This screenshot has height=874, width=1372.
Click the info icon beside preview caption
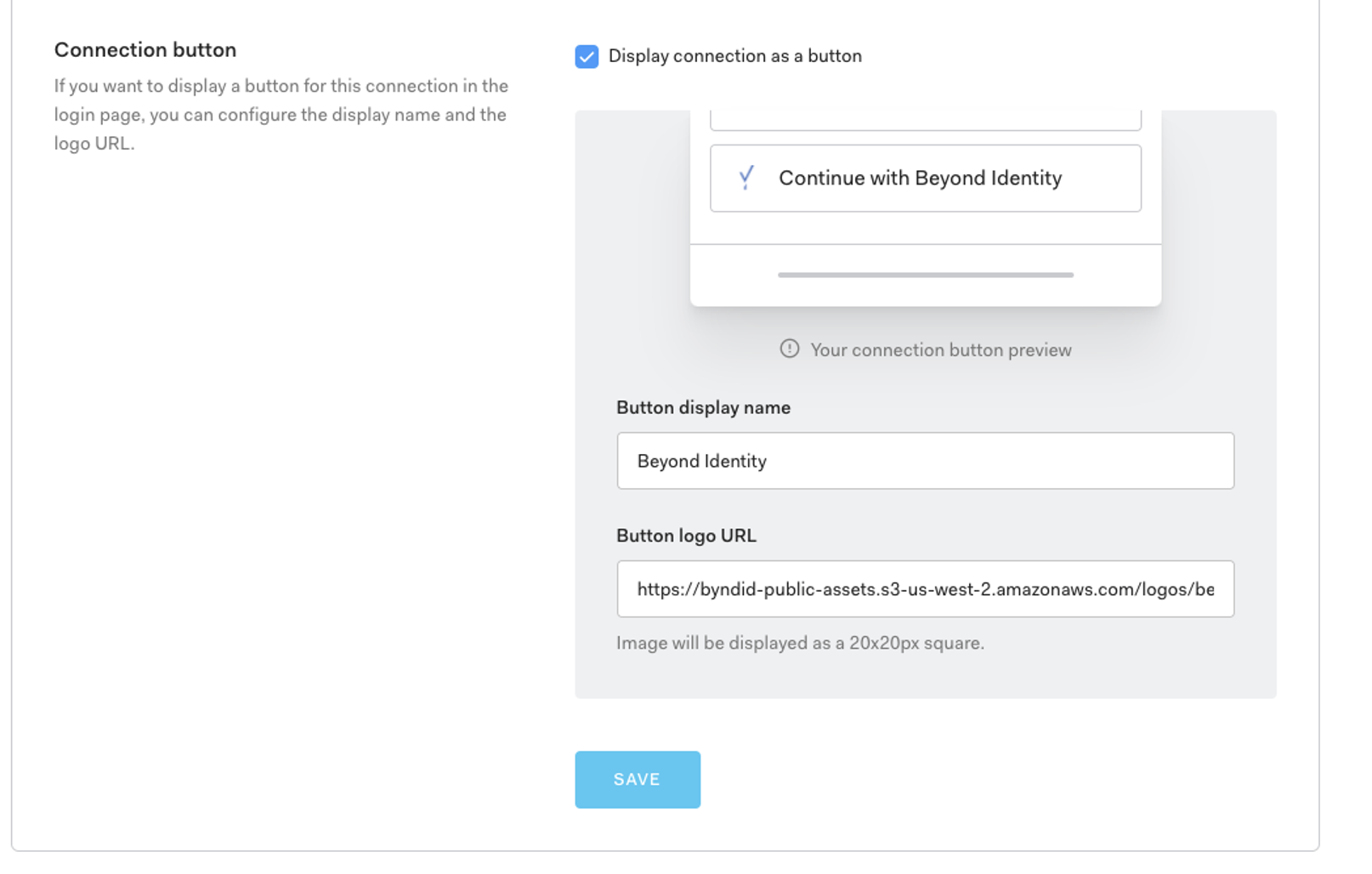click(789, 349)
